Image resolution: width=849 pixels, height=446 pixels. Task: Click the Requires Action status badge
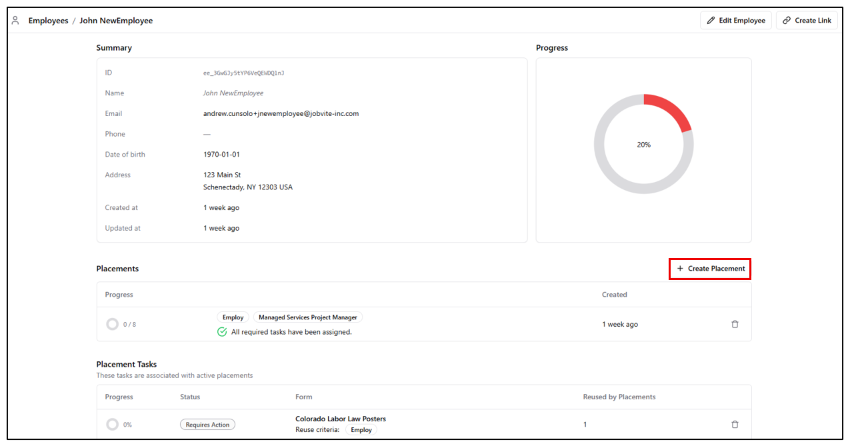point(207,424)
